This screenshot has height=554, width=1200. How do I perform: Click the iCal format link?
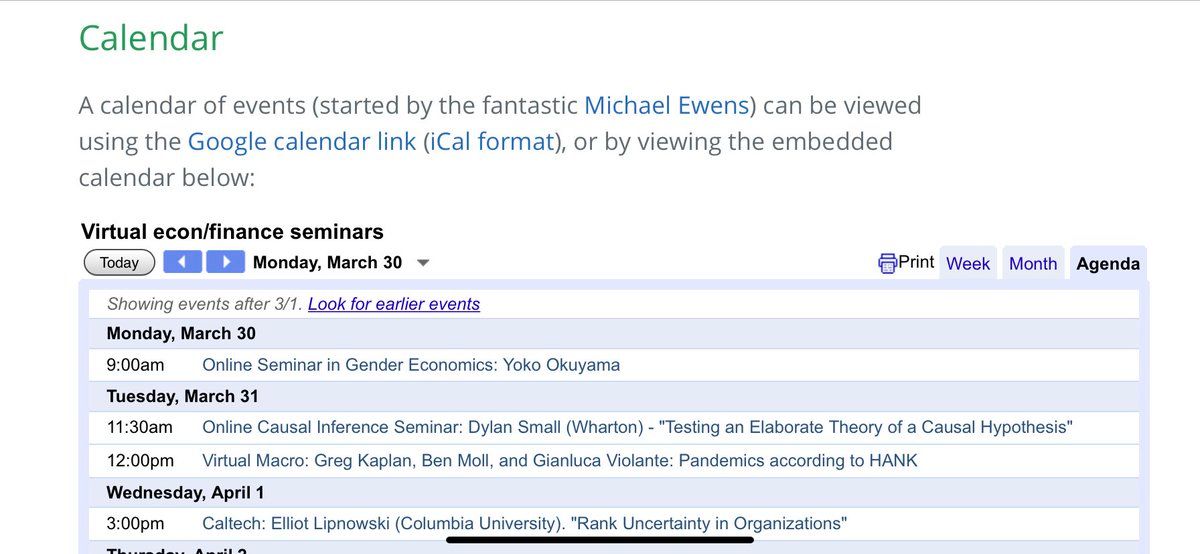point(491,141)
